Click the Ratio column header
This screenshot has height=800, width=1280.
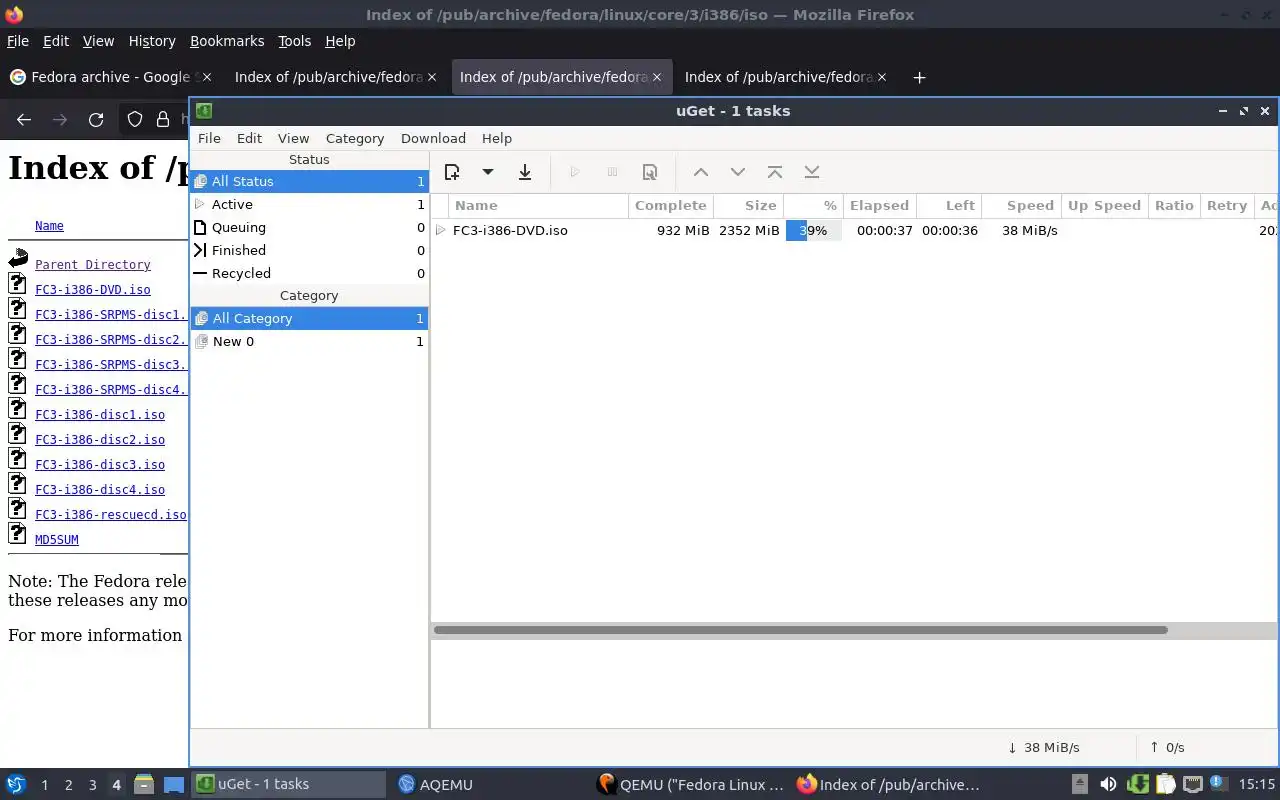click(x=1174, y=205)
